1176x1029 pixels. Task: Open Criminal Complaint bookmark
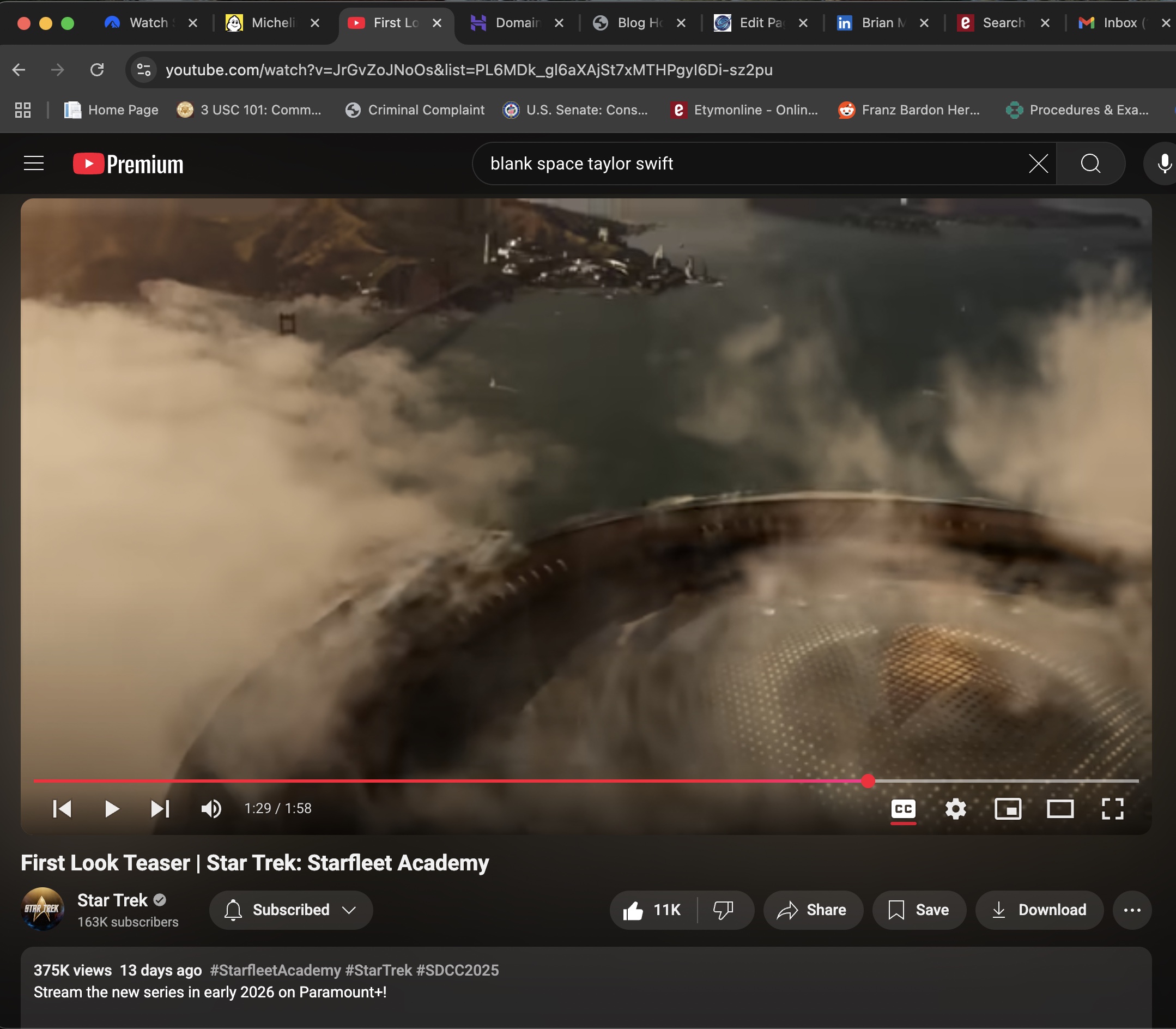415,110
